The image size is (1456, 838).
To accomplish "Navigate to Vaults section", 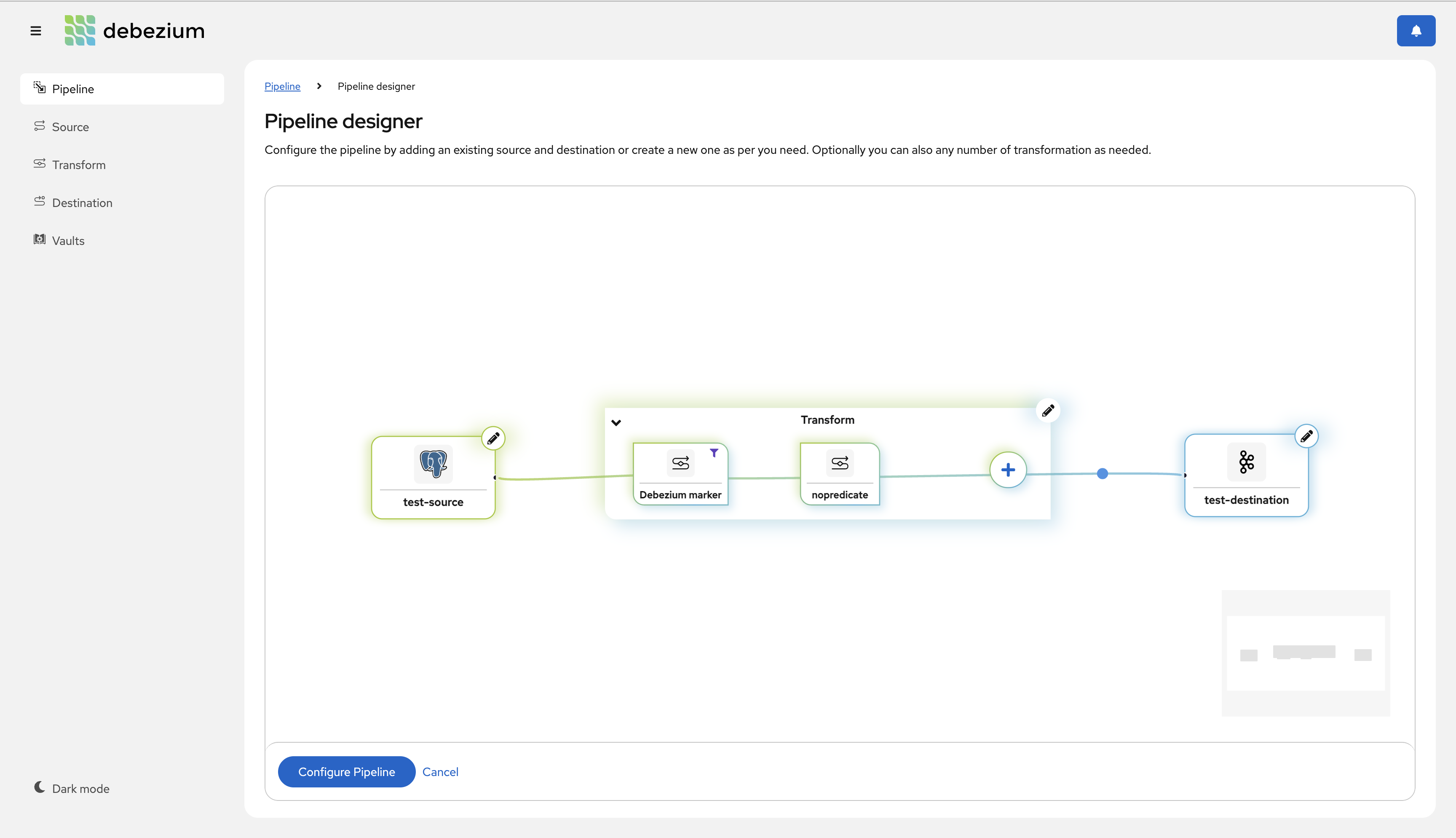I will click(x=68, y=241).
